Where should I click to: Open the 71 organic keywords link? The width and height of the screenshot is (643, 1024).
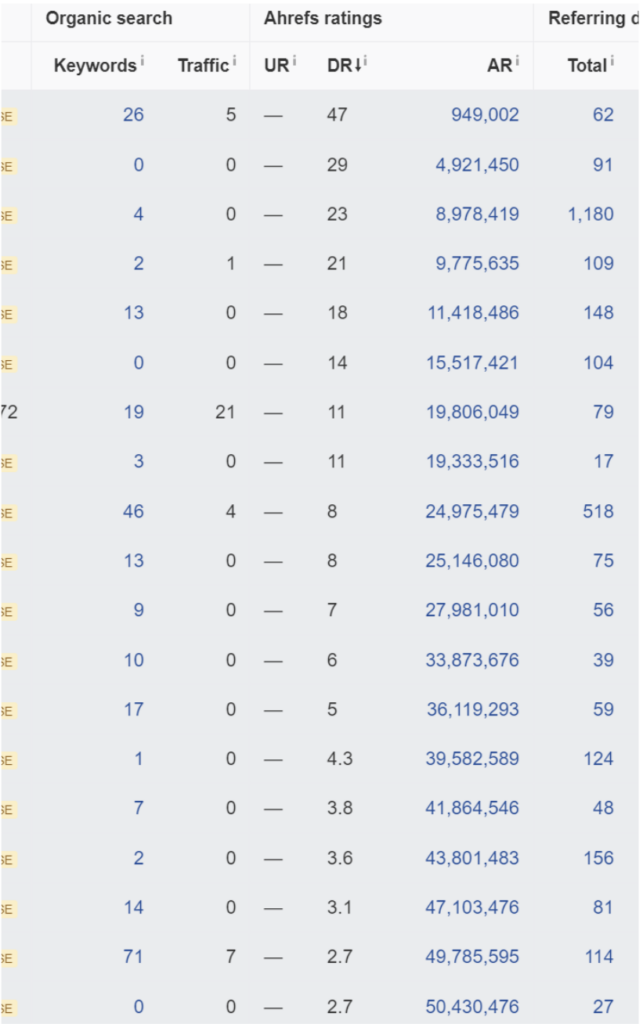pyautogui.click(x=133, y=957)
